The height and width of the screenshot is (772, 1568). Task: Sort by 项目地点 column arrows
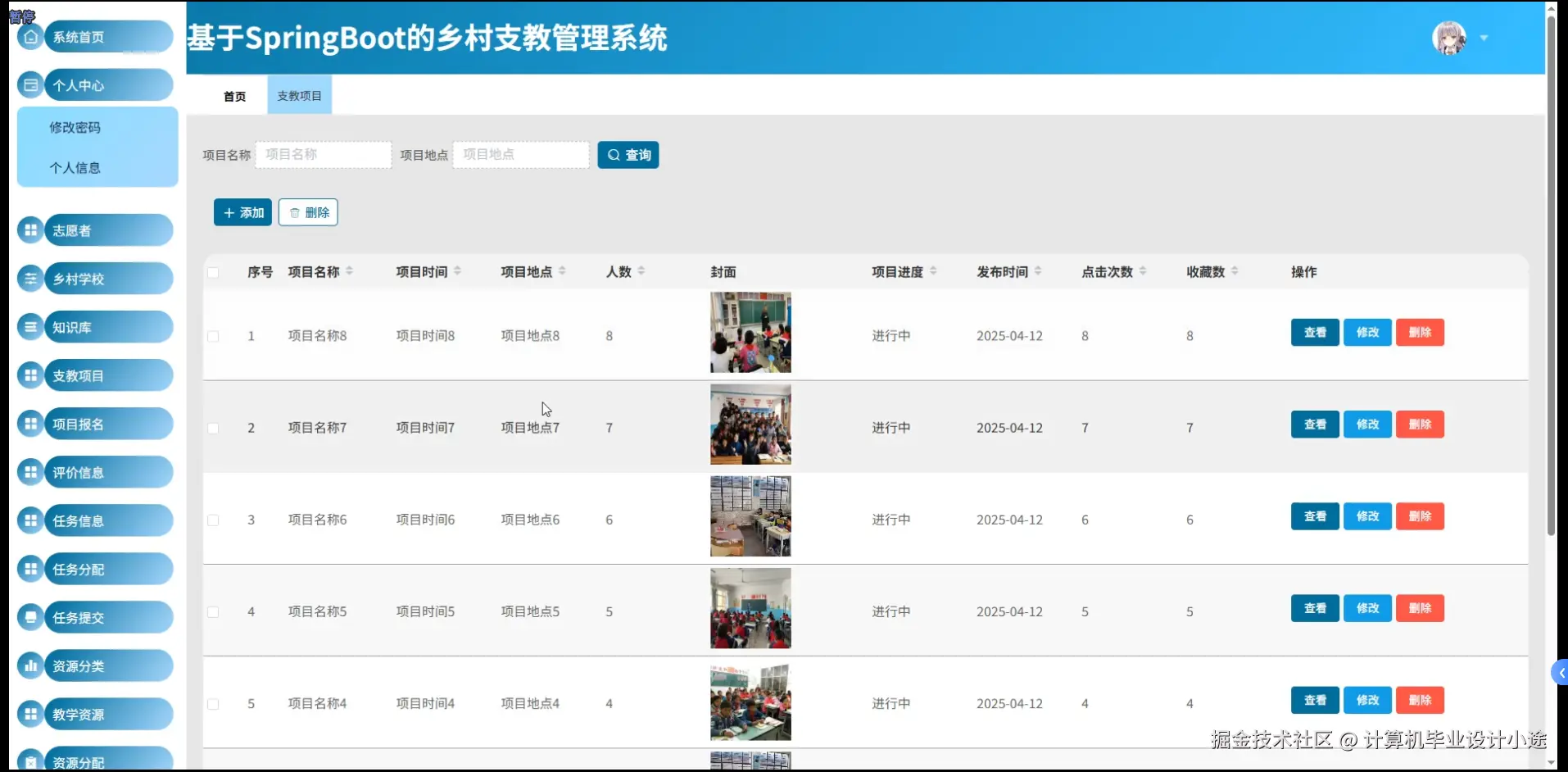point(562,271)
